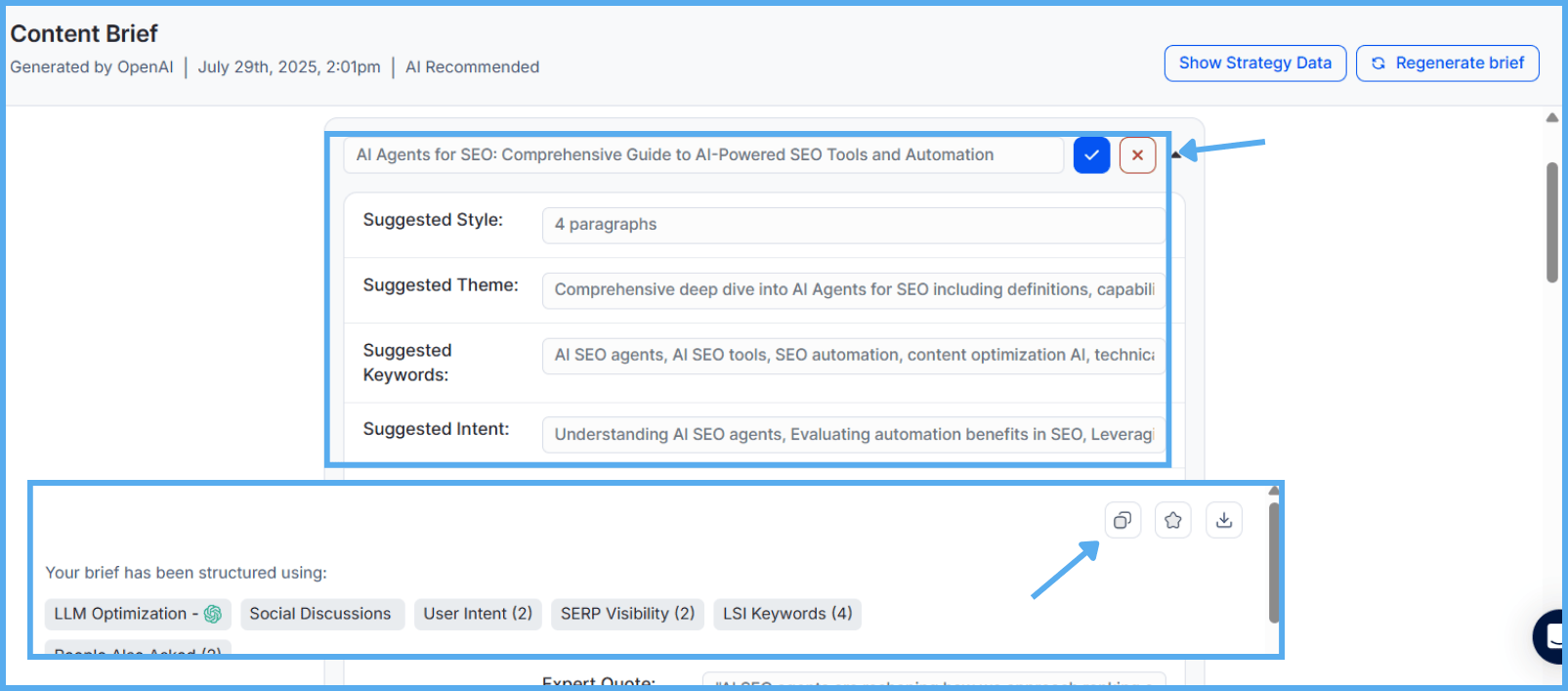The image size is (1568, 691).
Task: Select the SERP Visibility (2) tag
Action: (627, 614)
